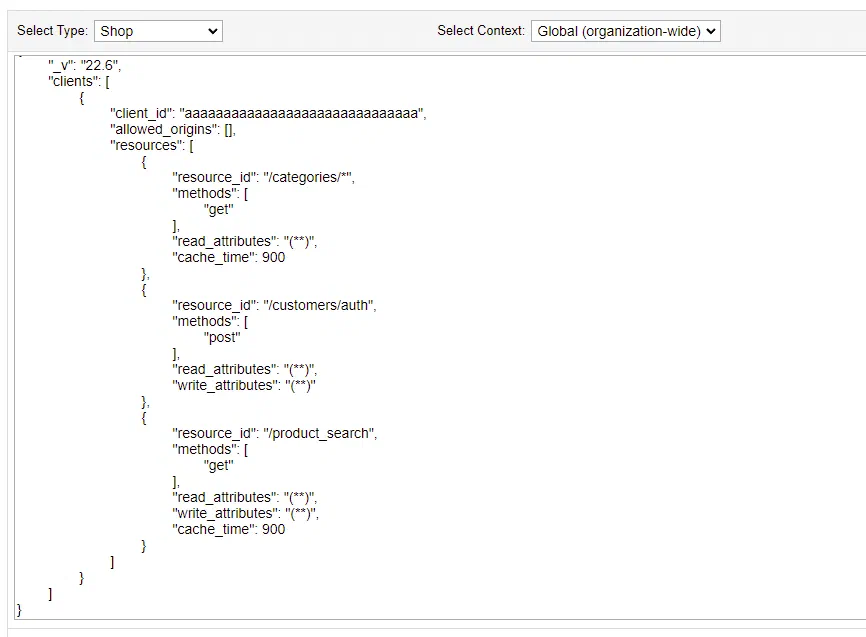Click the "clients": [ line
Viewport: 866px width, 637px height.
[79, 81]
